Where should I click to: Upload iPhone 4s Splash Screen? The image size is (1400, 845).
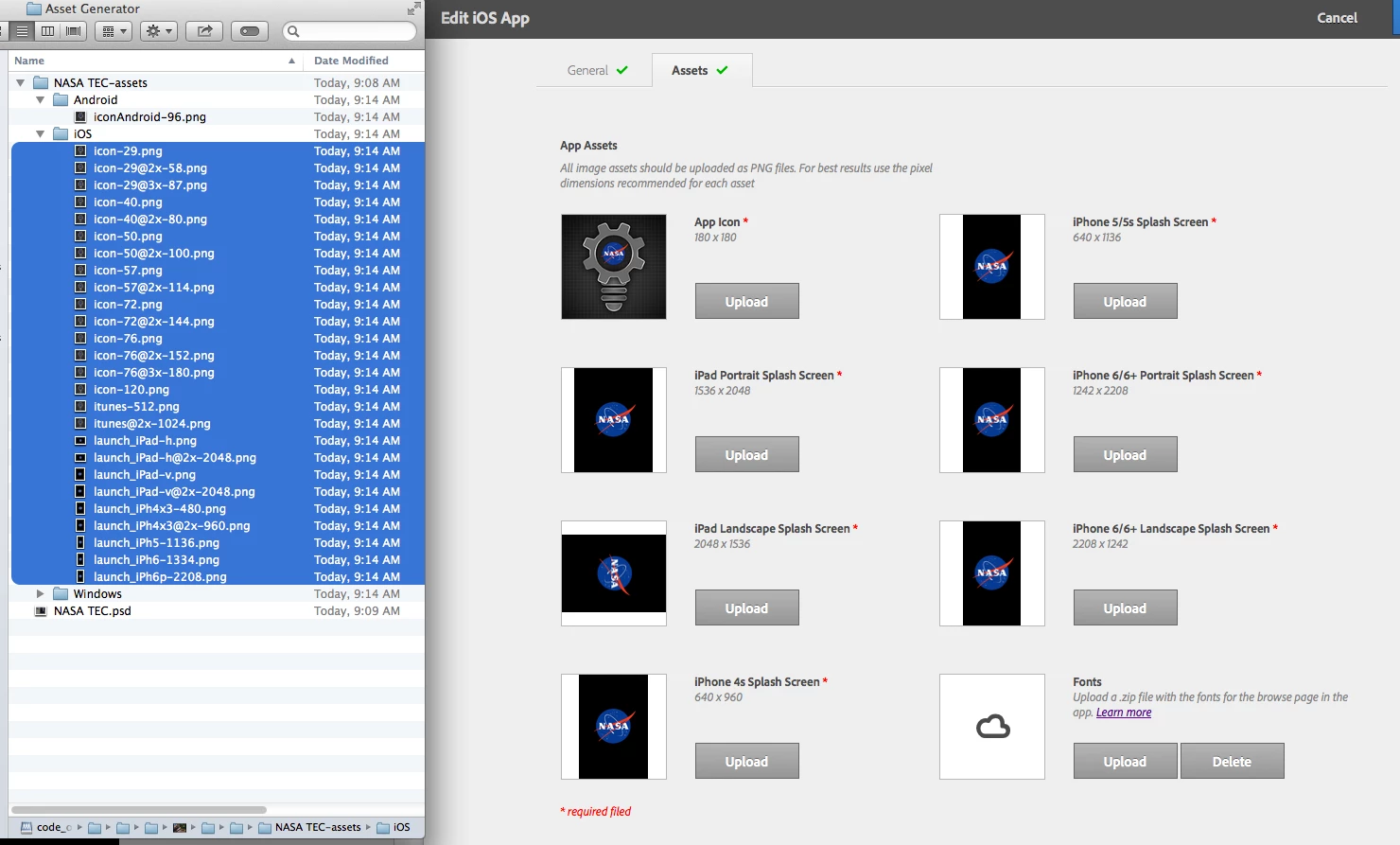tap(747, 761)
